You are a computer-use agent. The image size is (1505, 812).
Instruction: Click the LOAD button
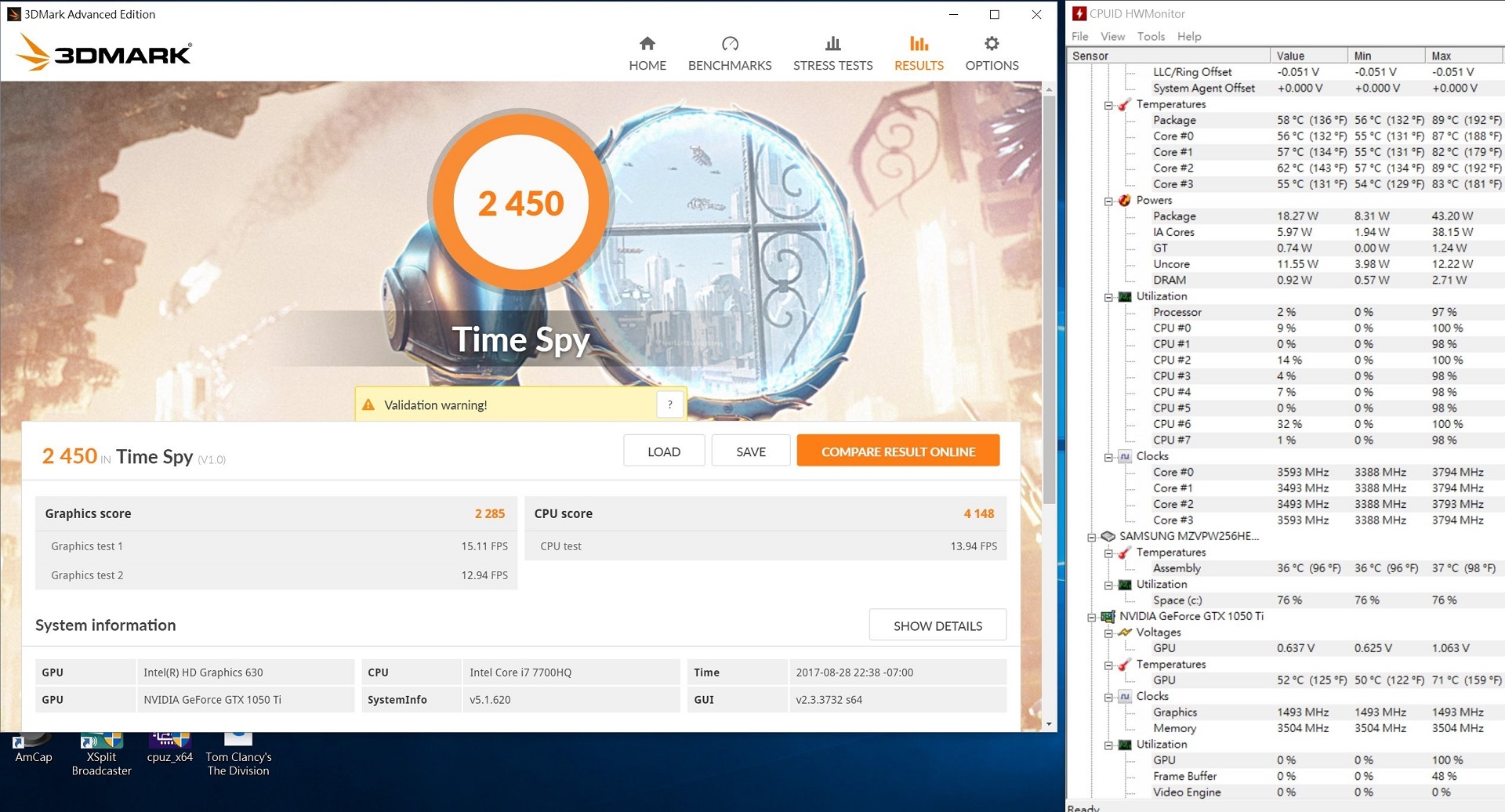point(664,451)
